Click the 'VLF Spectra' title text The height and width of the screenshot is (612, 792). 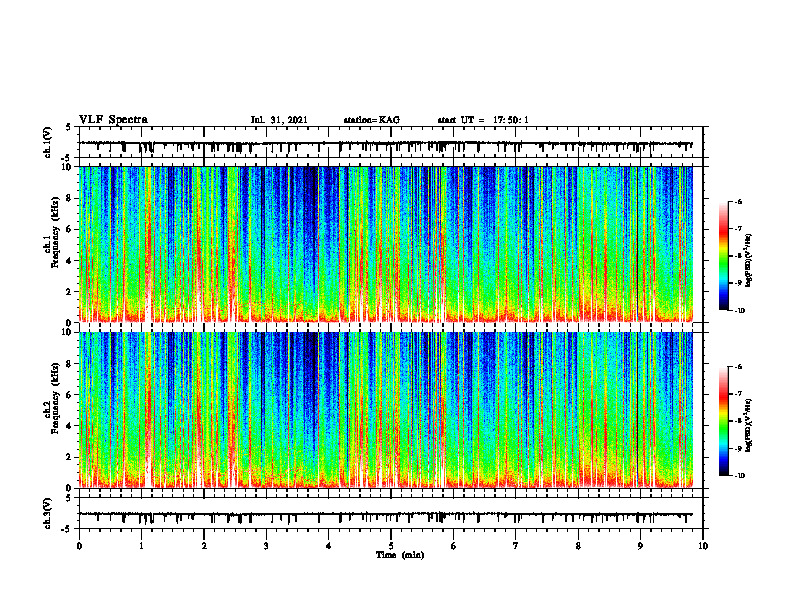pyautogui.click(x=113, y=120)
